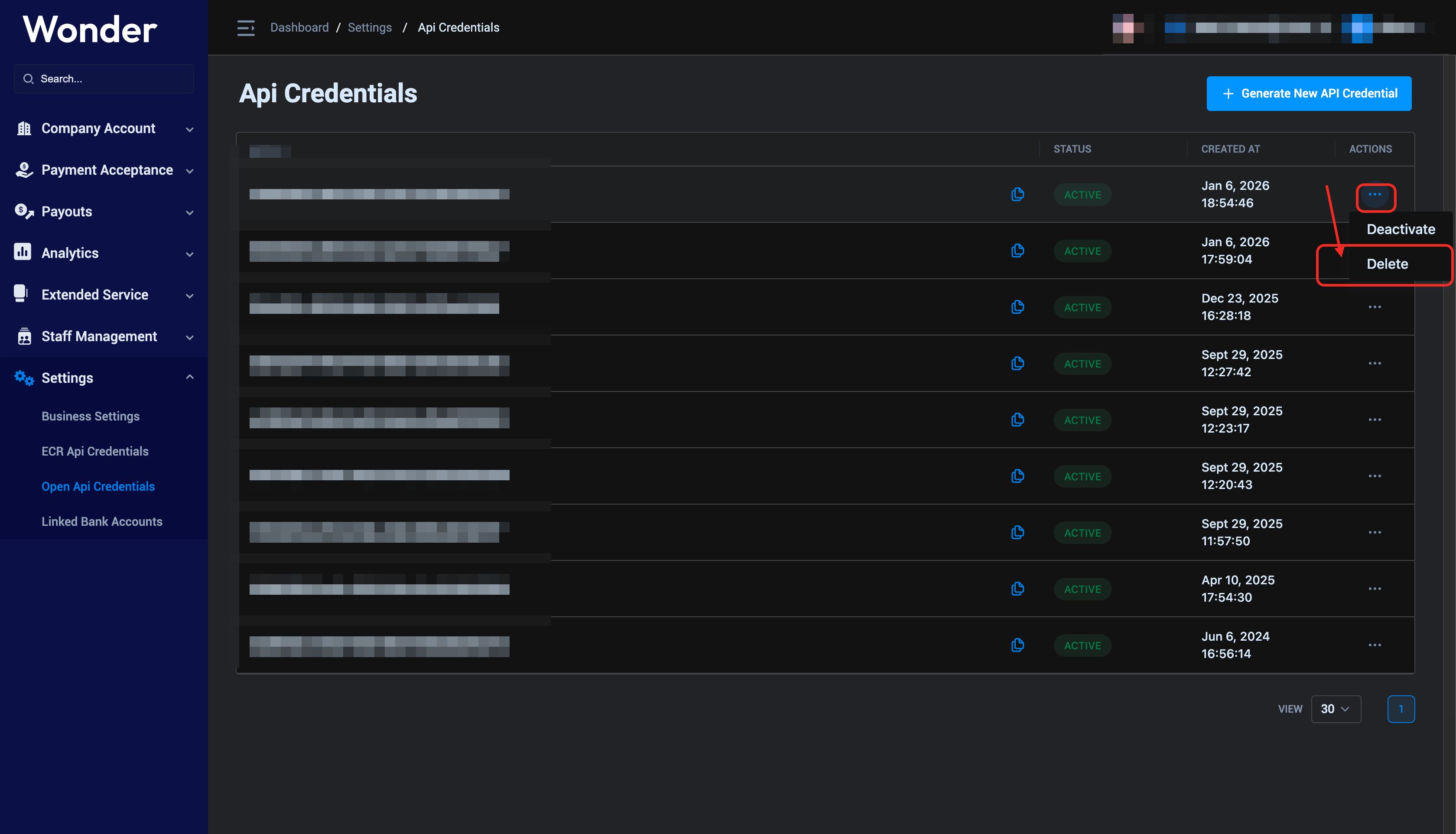This screenshot has height=834, width=1456.
Task: Copy the Jan 6, 2026 18:54:46 credential
Action: click(x=1017, y=194)
